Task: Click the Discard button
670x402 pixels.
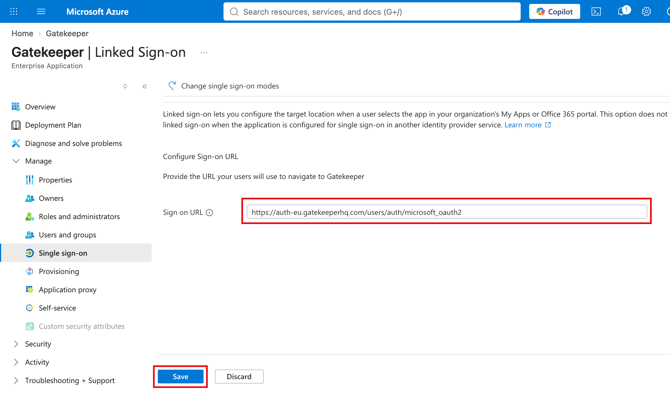Action: (239, 377)
